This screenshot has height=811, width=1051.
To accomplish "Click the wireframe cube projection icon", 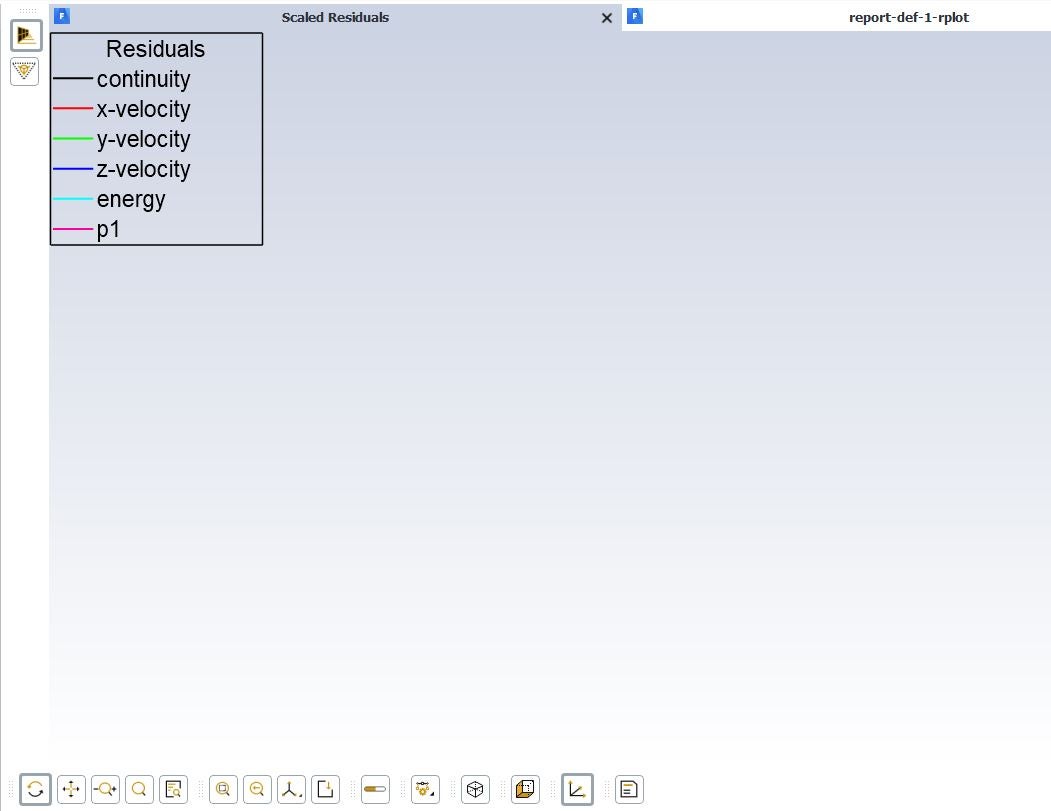I will (475, 789).
